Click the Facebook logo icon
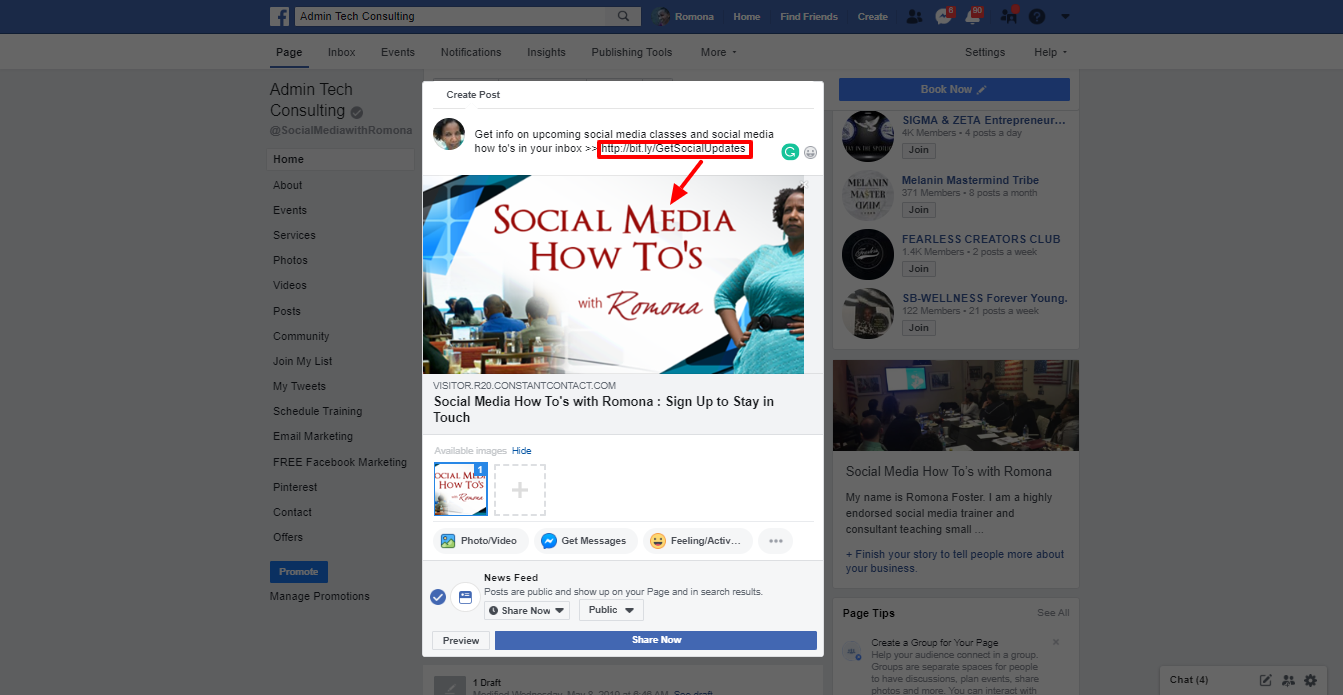1343x695 pixels. click(280, 16)
